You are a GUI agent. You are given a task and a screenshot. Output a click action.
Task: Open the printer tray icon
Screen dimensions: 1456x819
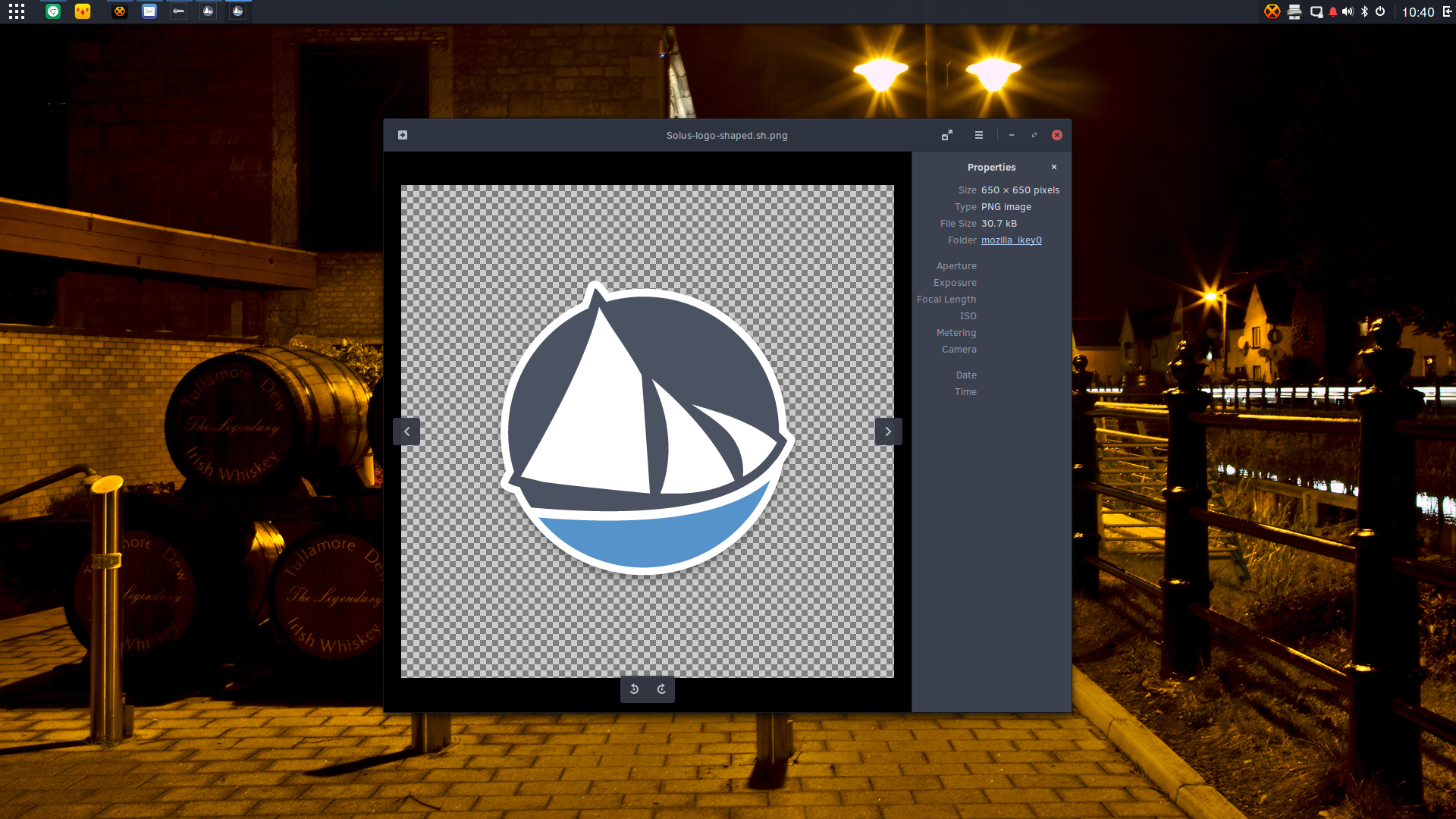click(1294, 11)
